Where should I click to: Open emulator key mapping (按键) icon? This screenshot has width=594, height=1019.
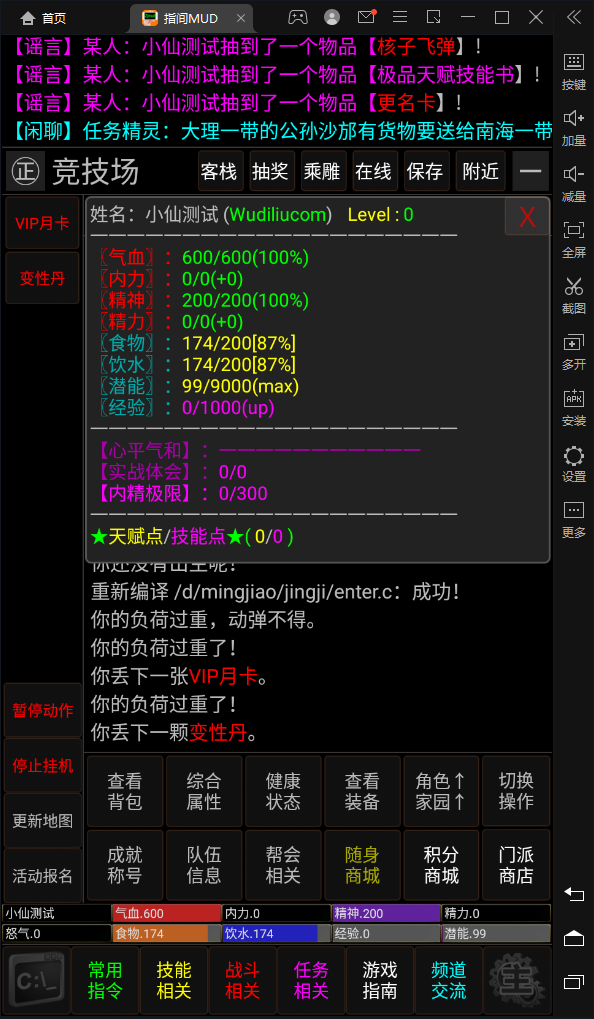574,72
